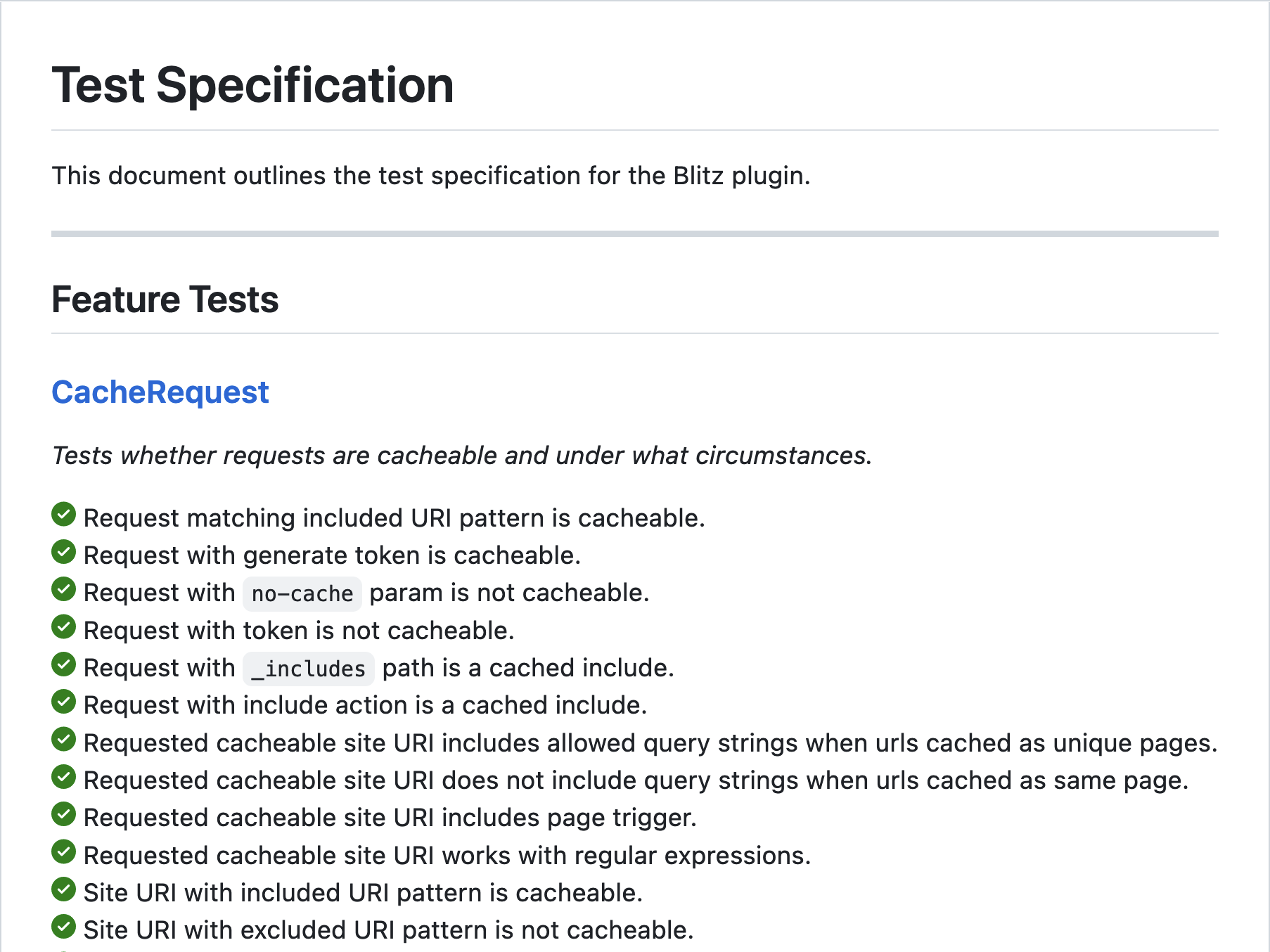Click checkmark icon beside 'Request matching included URI pattern'
1270x952 pixels.
click(x=63, y=515)
